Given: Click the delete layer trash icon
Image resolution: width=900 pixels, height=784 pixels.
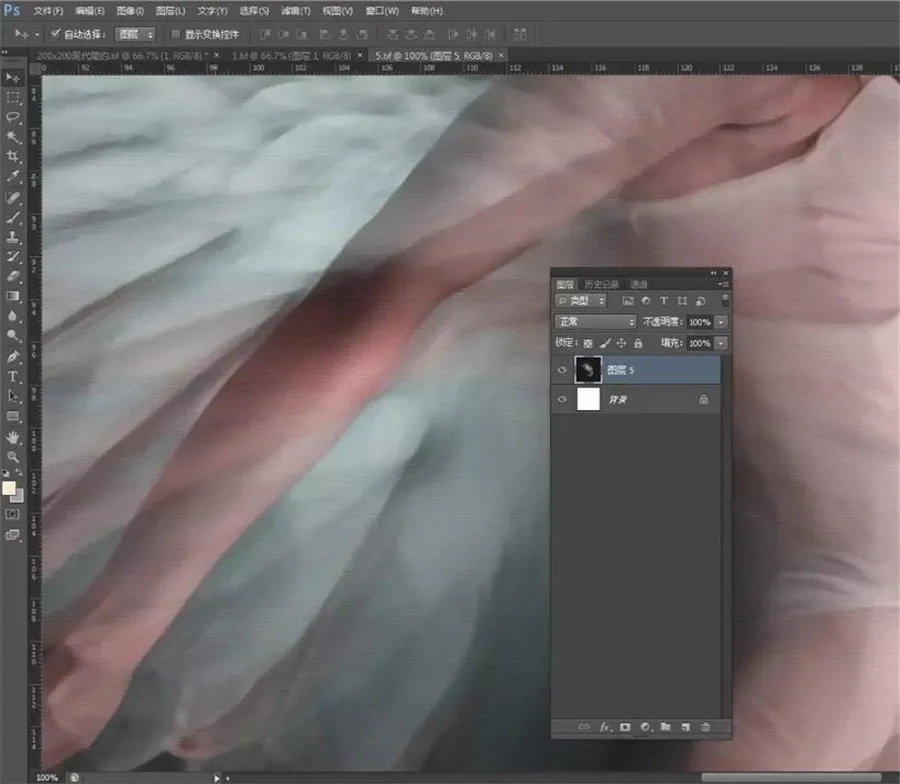Looking at the screenshot, I should pos(705,727).
